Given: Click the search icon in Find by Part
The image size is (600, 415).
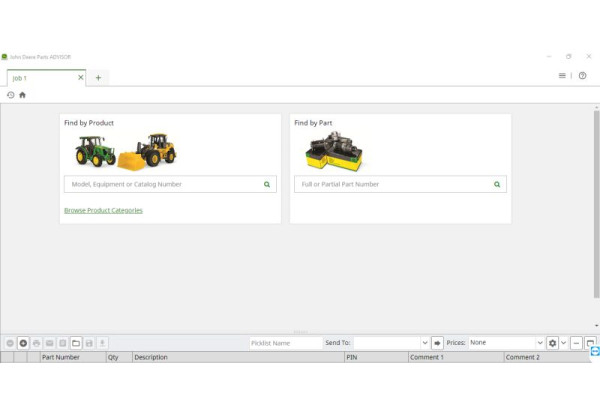Looking at the screenshot, I should [497, 184].
